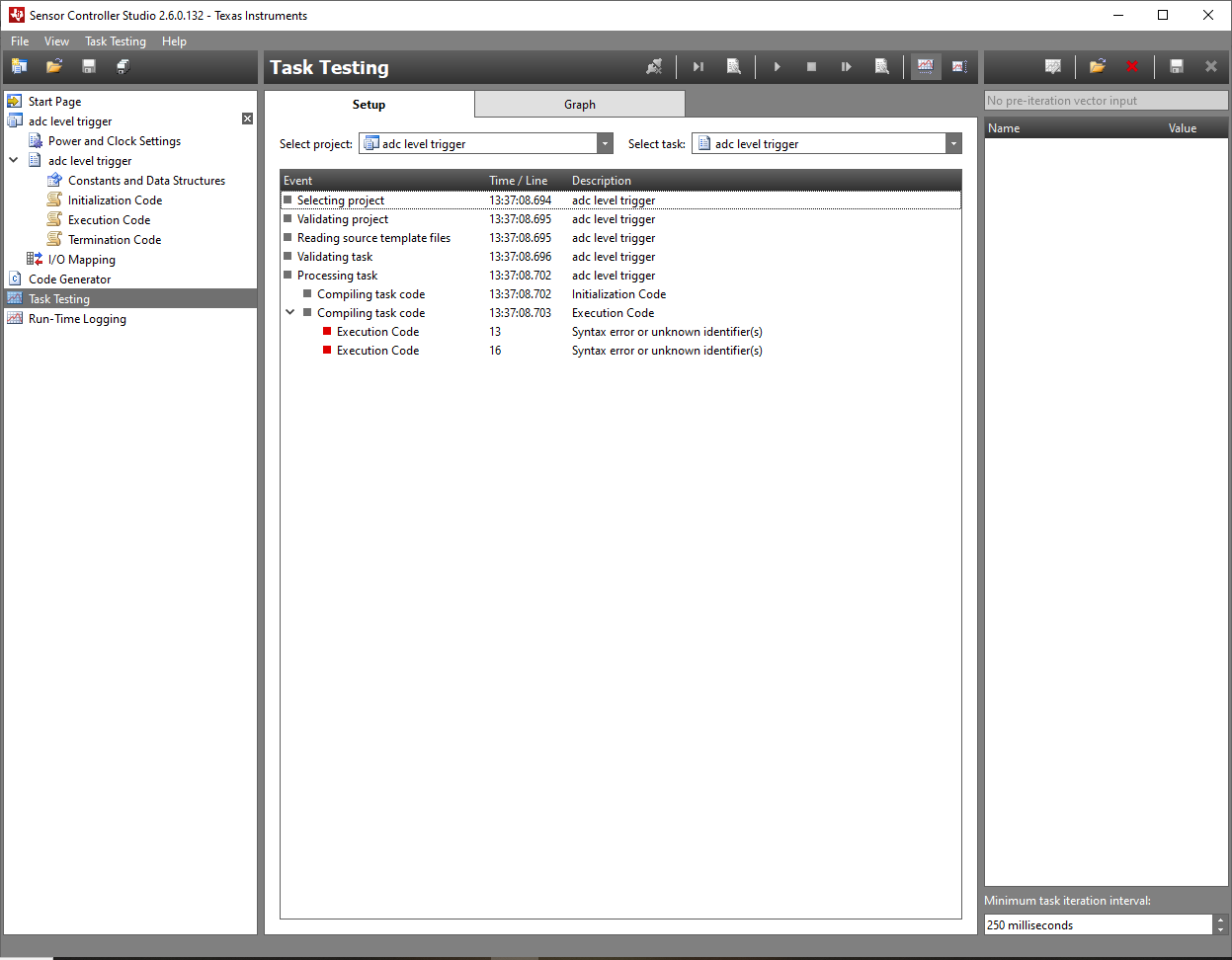Viewport: 1232px width, 960px height.
Task: Open Run-Time Logging panel
Action: [x=77, y=318]
